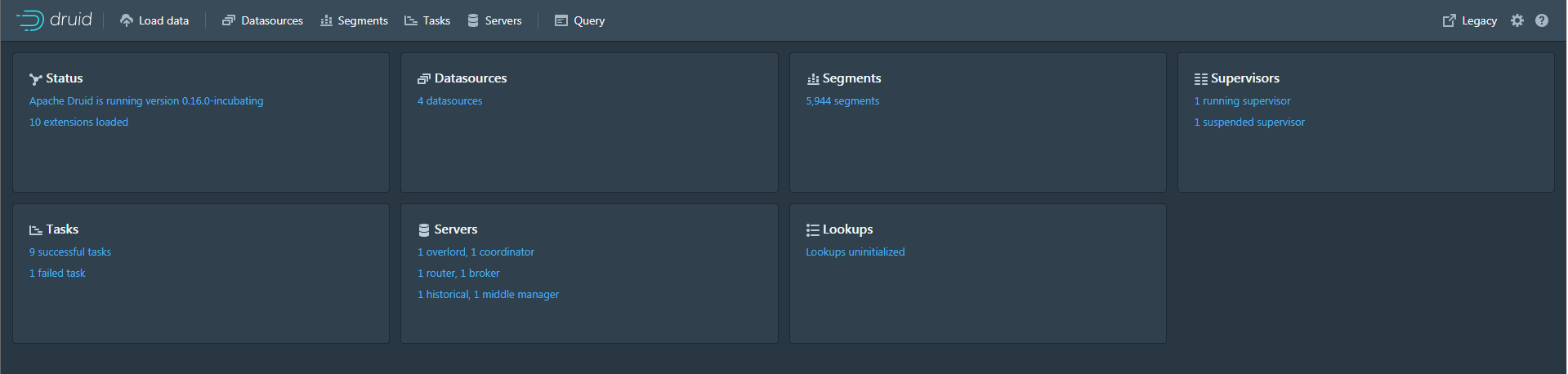Show the 1 failed task link
The image size is (1568, 374).
tap(57, 274)
